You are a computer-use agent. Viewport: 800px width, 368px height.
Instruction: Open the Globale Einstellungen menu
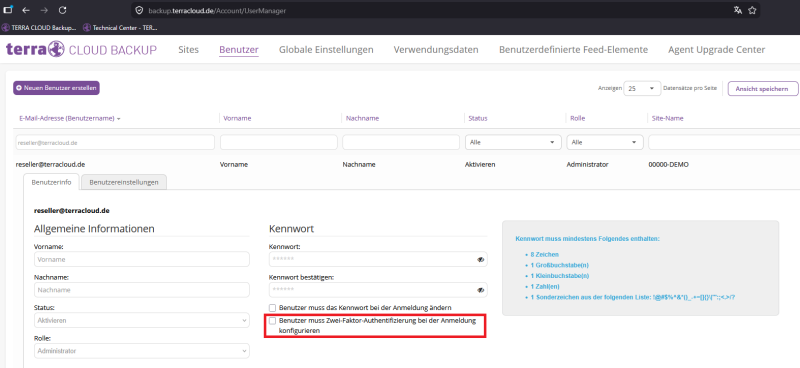pyautogui.click(x=326, y=50)
